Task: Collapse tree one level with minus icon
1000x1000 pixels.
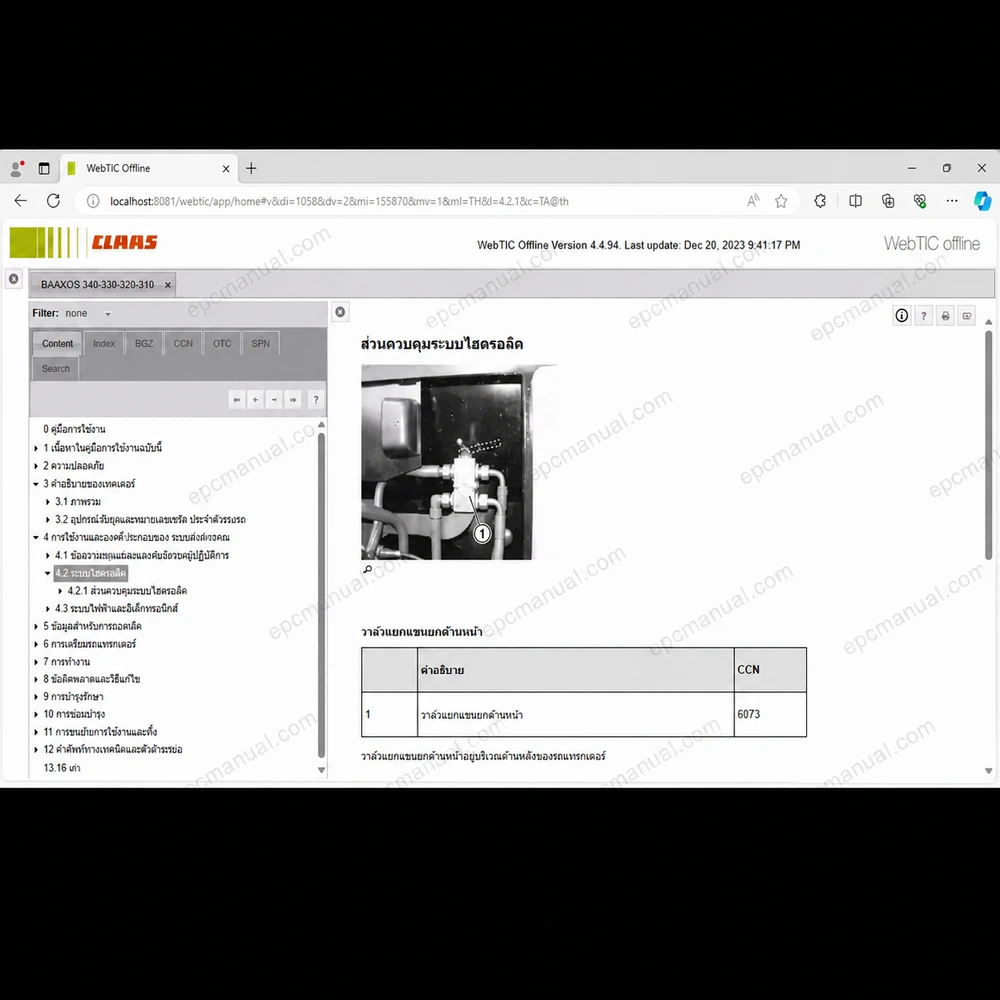Action: [274, 400]
